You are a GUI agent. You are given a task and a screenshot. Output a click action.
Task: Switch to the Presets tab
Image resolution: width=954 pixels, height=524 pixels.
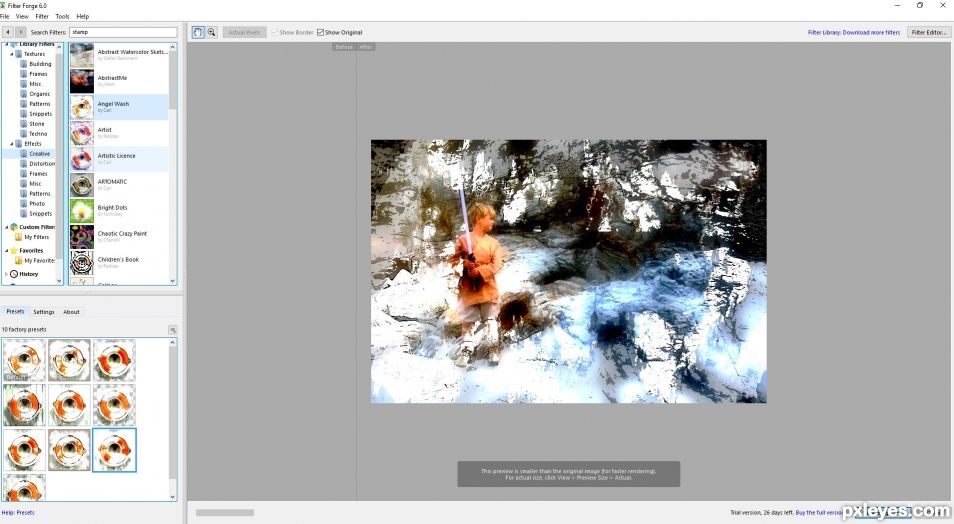(15, 312)
